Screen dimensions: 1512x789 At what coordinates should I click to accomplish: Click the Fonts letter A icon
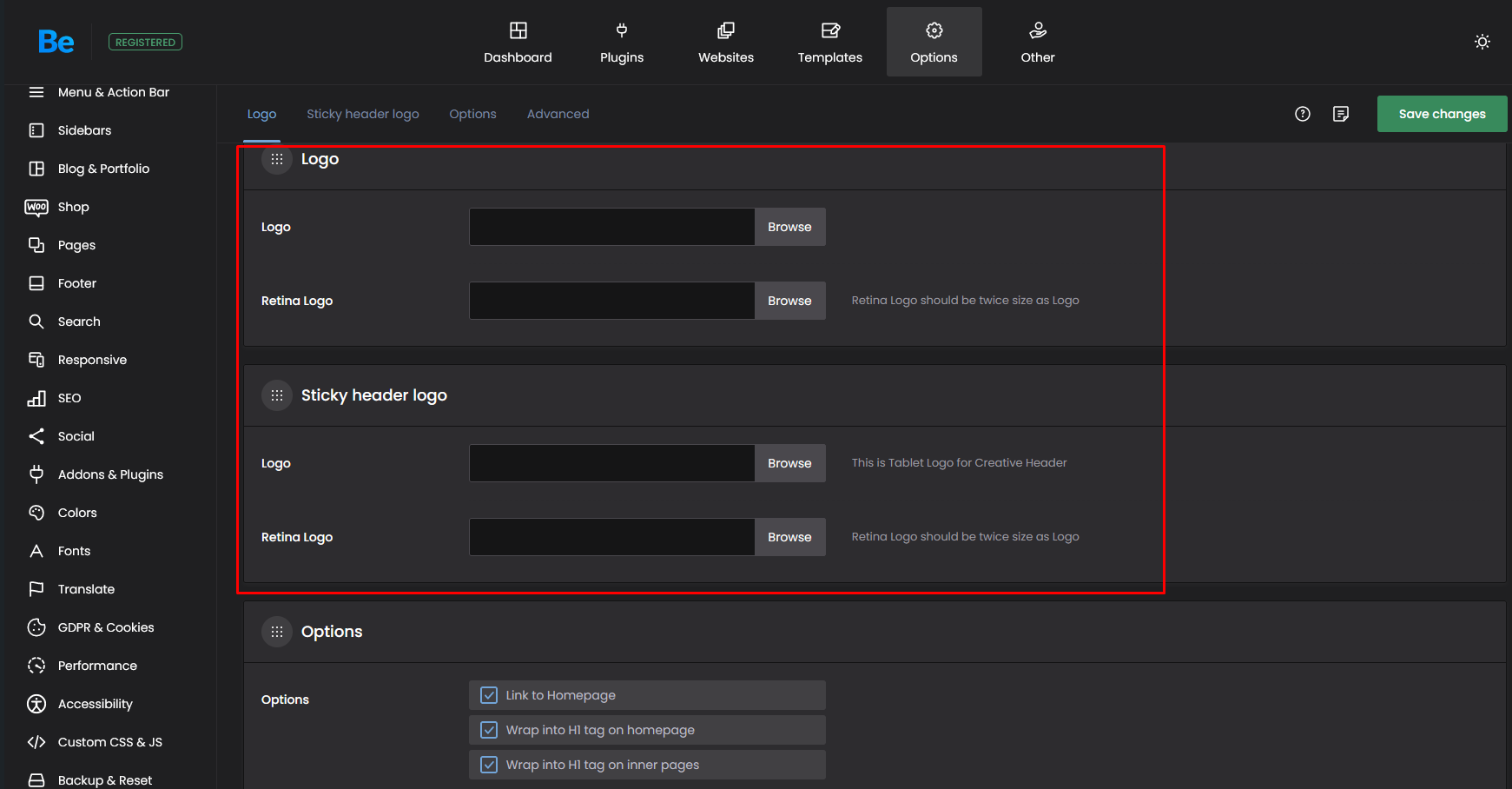[36, 551]
